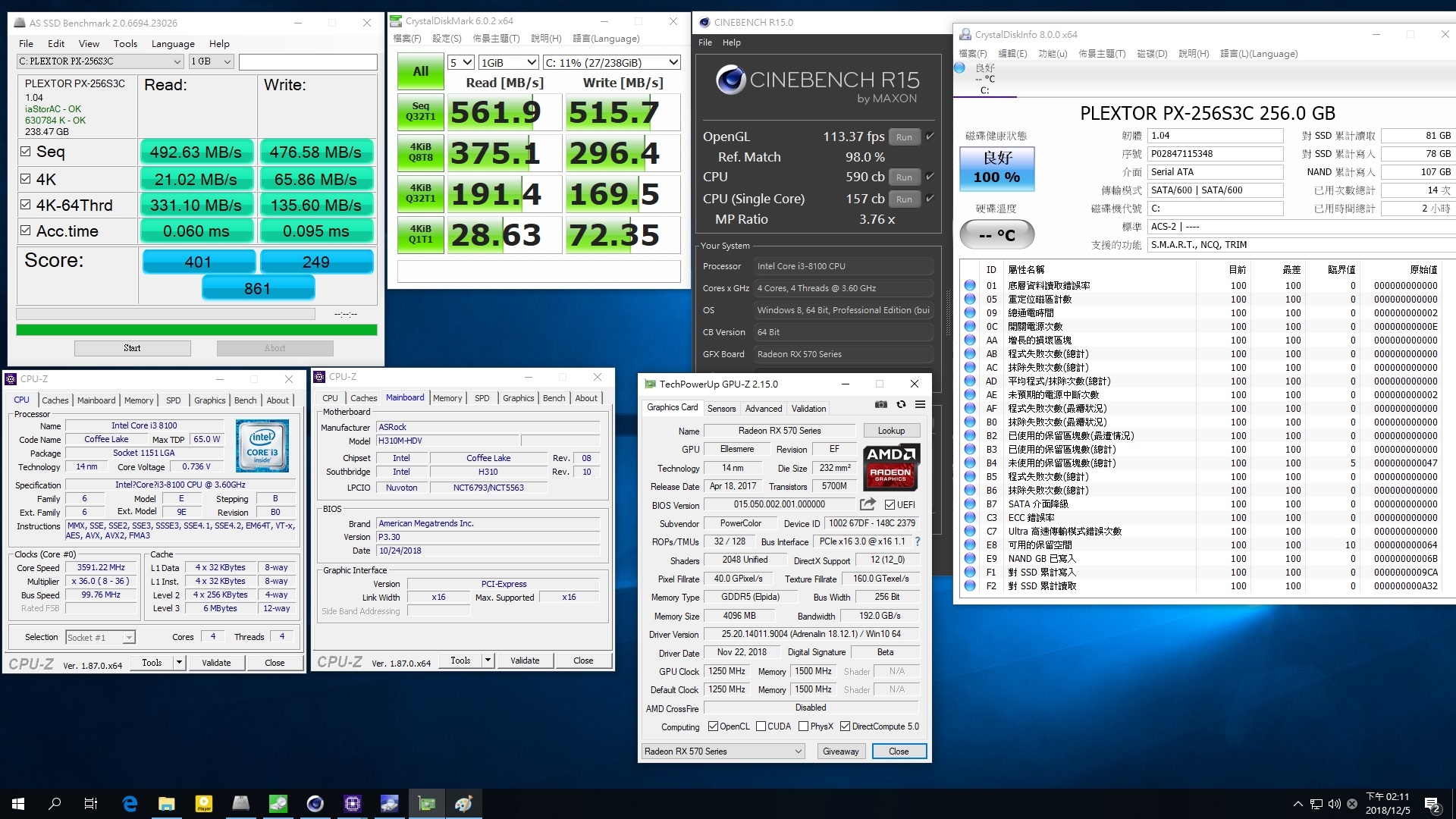Click the GPU-Z screenshot camera icon
Screen dimensions: 1456x819
coord(880,405)
